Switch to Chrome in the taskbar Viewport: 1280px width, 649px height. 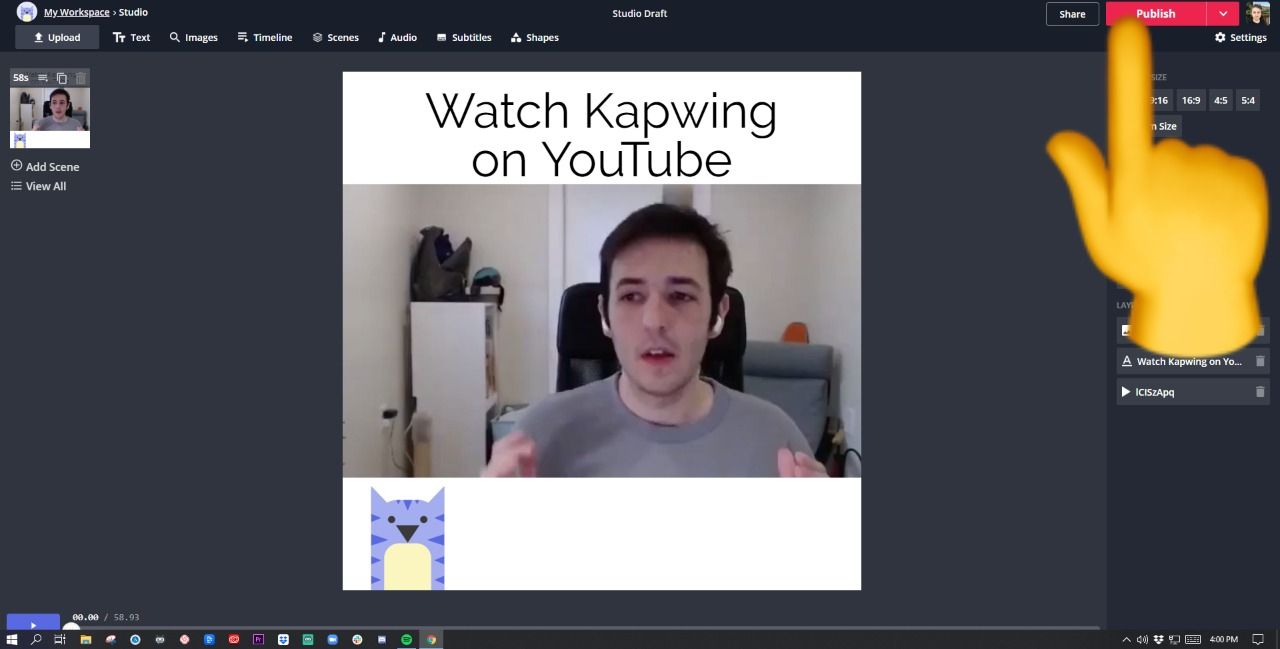(x=431, y=639)
